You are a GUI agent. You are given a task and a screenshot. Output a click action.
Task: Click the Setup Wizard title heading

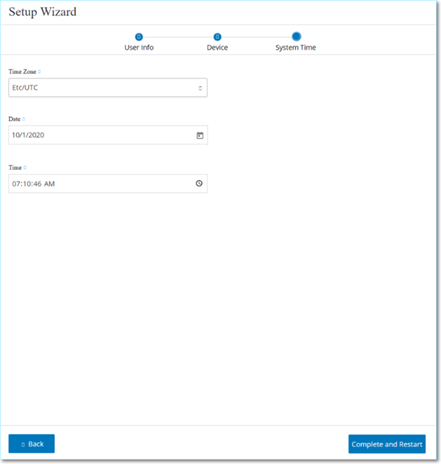43,12
